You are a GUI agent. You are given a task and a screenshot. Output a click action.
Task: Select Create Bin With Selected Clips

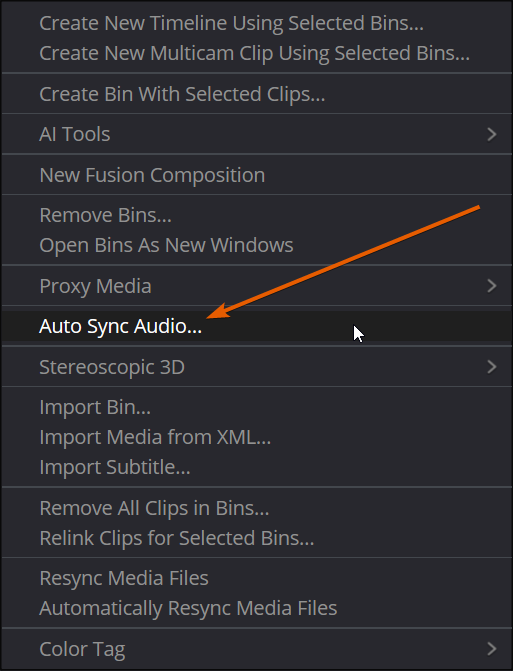pyautogui.click(x=257, y=94)
